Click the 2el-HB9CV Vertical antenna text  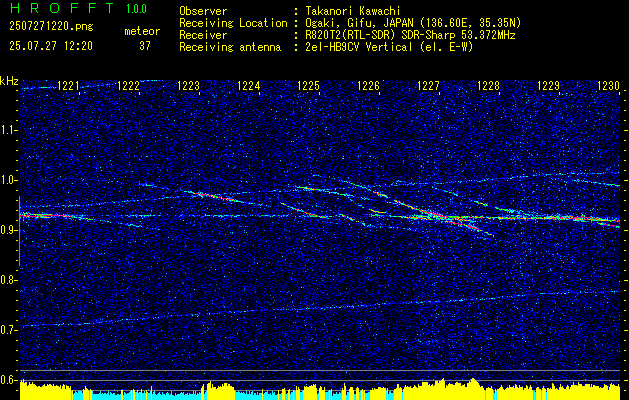pyautogui.click(x=389, y=47)
